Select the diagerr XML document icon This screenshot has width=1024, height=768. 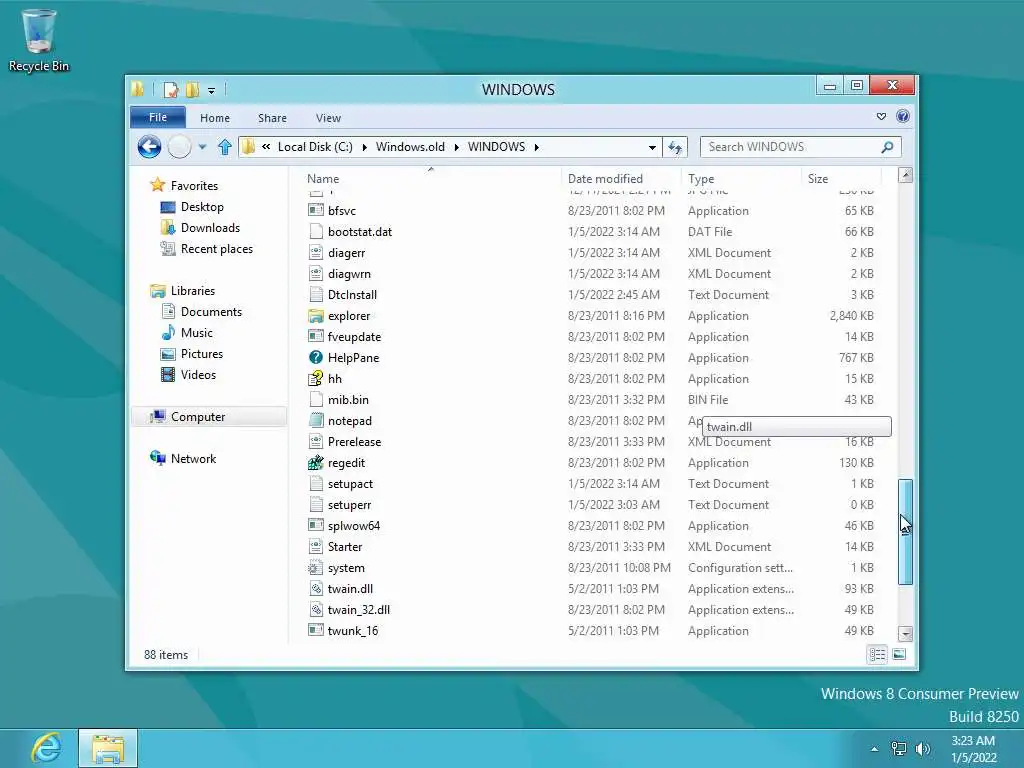coord(316,253)
